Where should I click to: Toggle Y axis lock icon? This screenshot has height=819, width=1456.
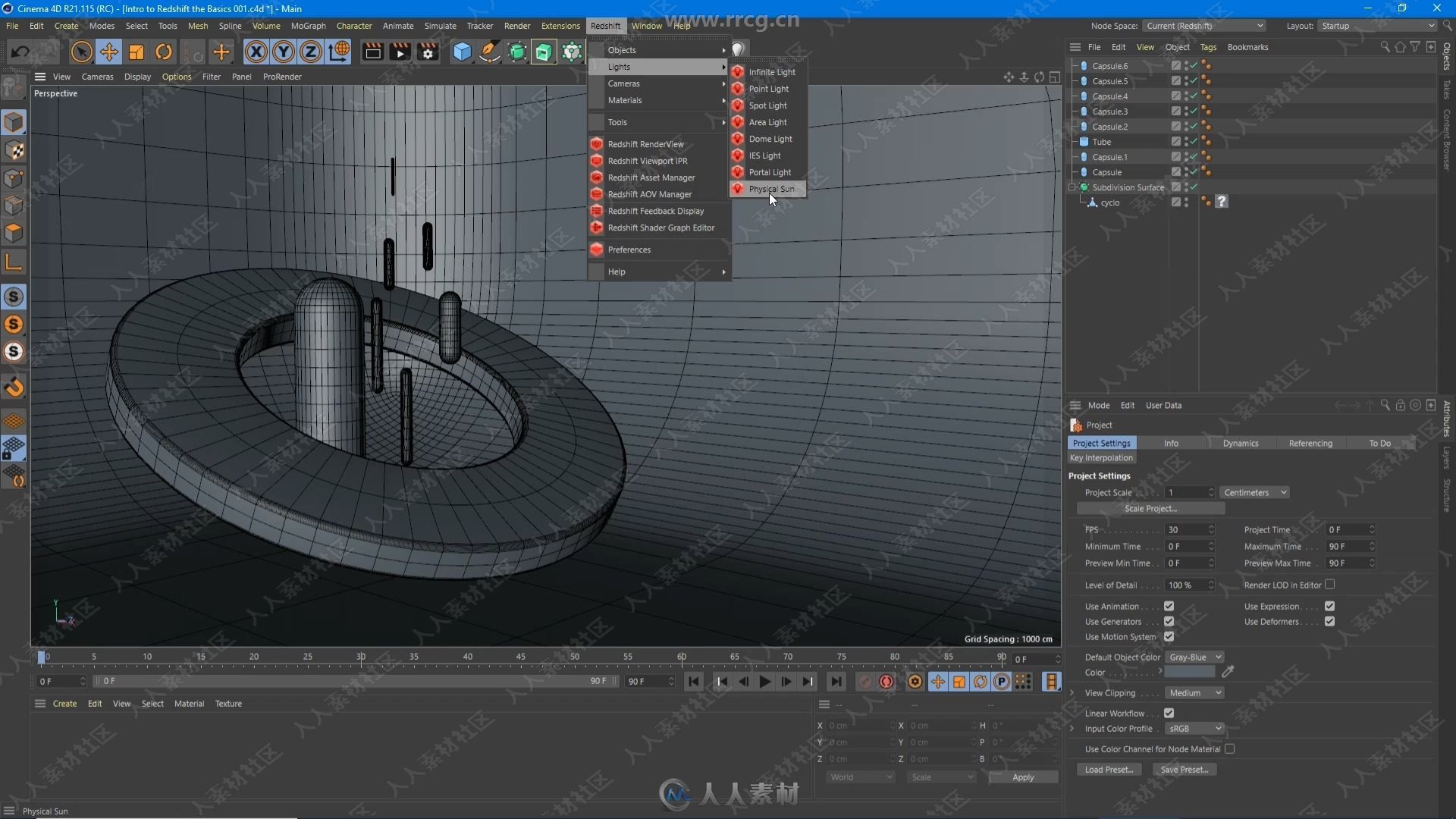click(284, 52)
